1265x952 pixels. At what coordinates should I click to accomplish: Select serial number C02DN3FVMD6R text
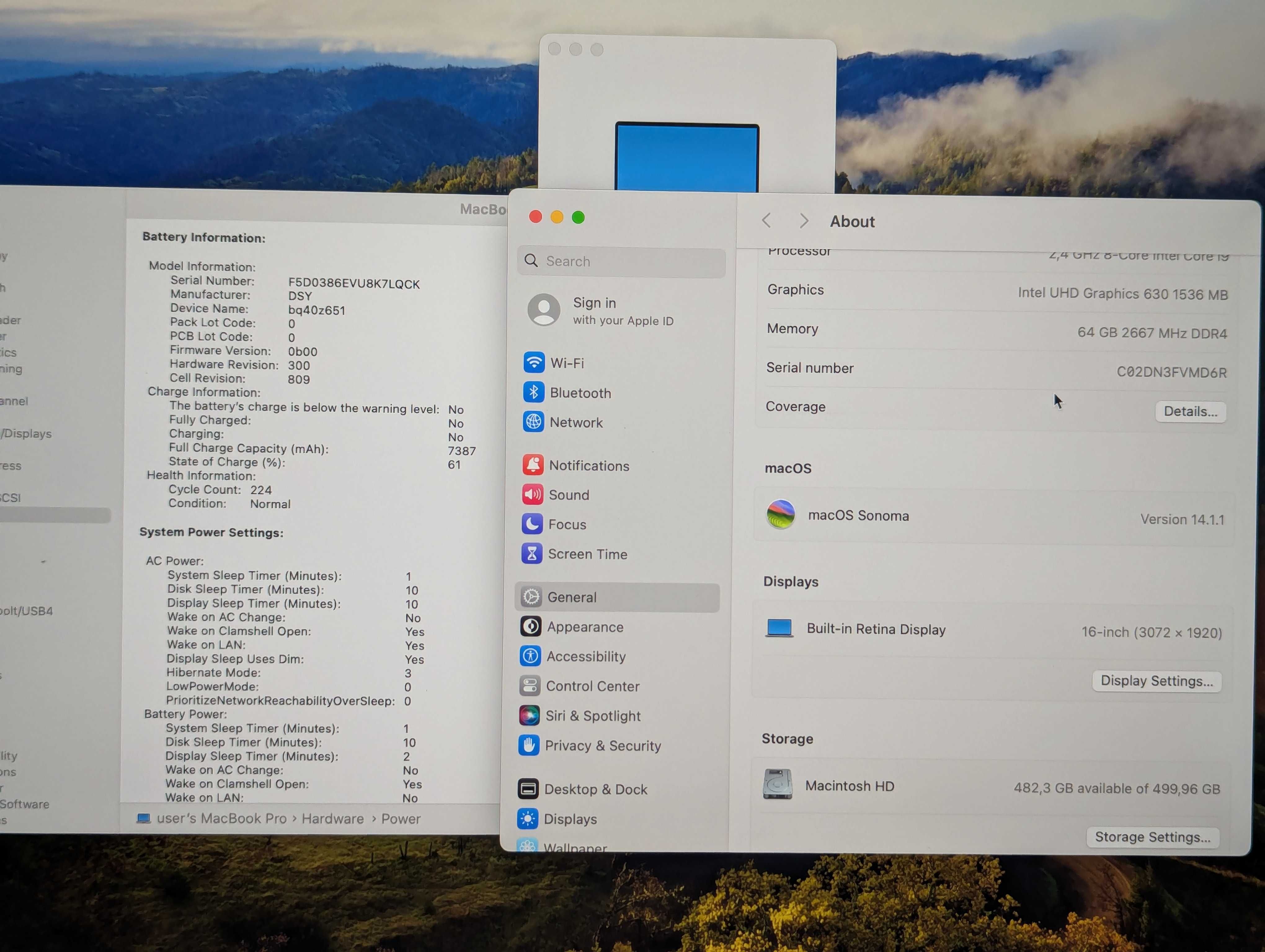tap(1171, 372)
